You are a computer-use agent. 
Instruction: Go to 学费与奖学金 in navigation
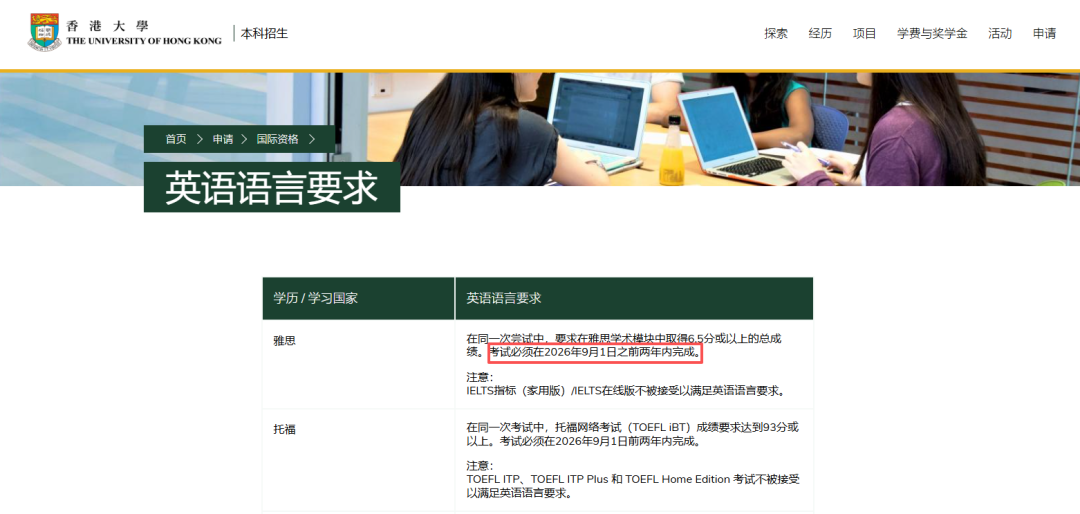point(932,33)
